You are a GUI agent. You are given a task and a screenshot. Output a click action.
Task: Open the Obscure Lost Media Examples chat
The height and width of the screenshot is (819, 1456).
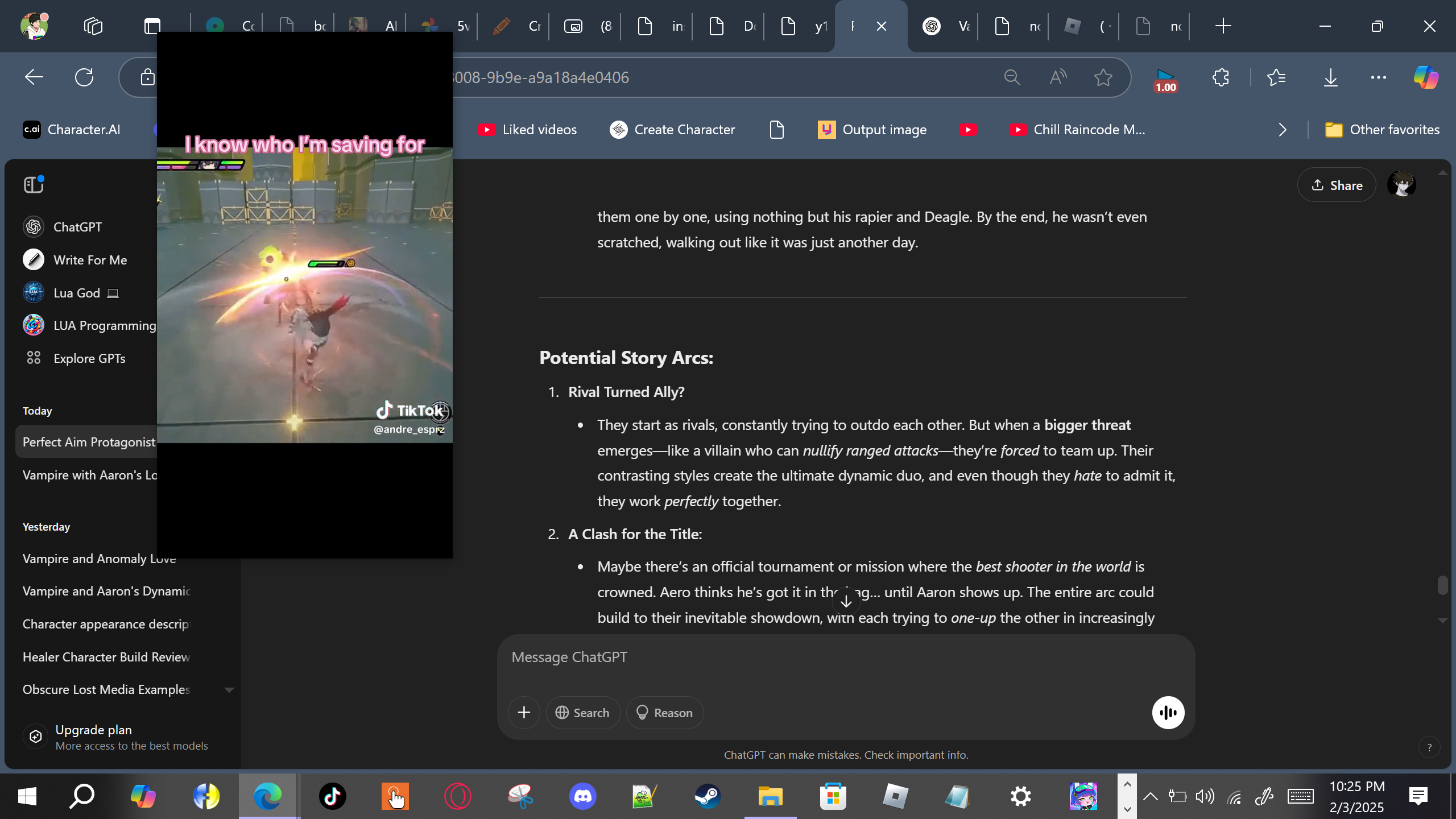(106, 689)
